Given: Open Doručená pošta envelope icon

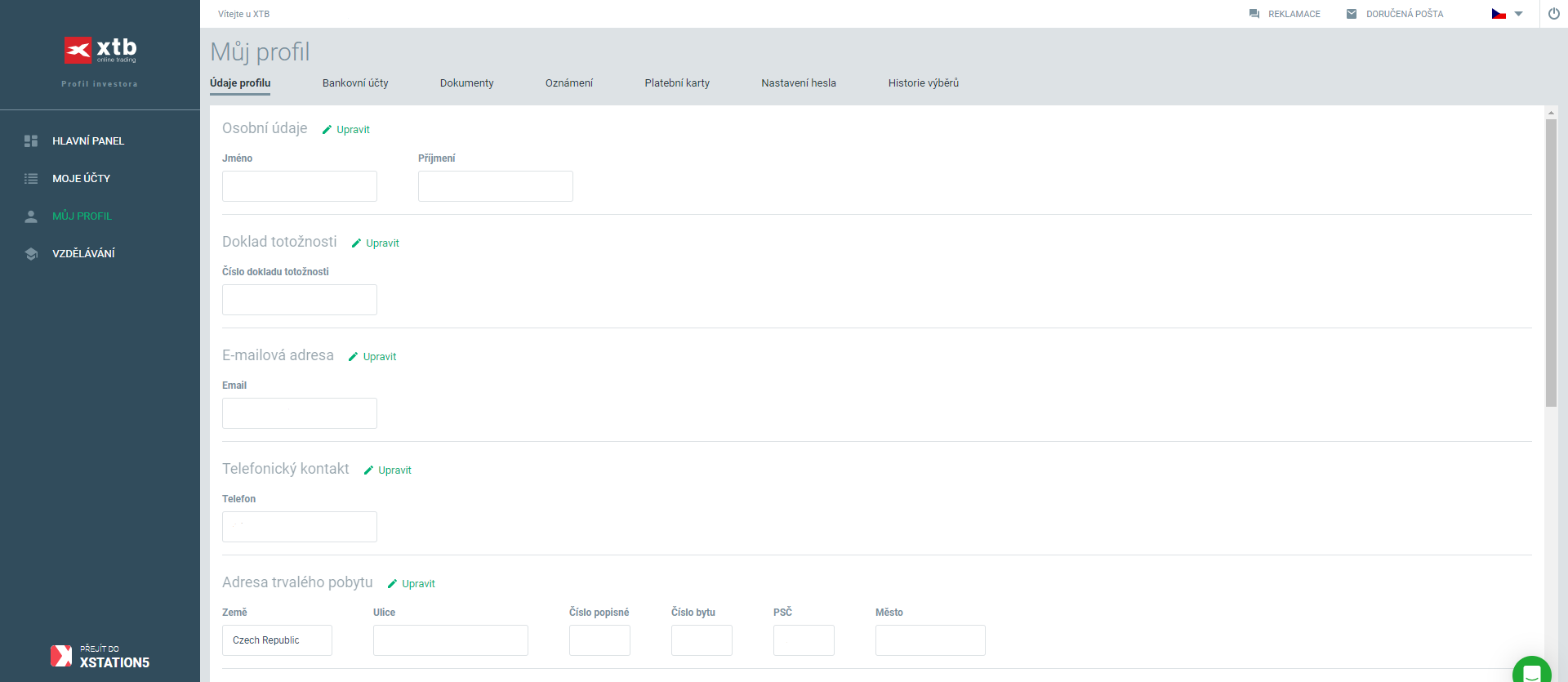Looking at the screenshot, I should pos(1352,14).
